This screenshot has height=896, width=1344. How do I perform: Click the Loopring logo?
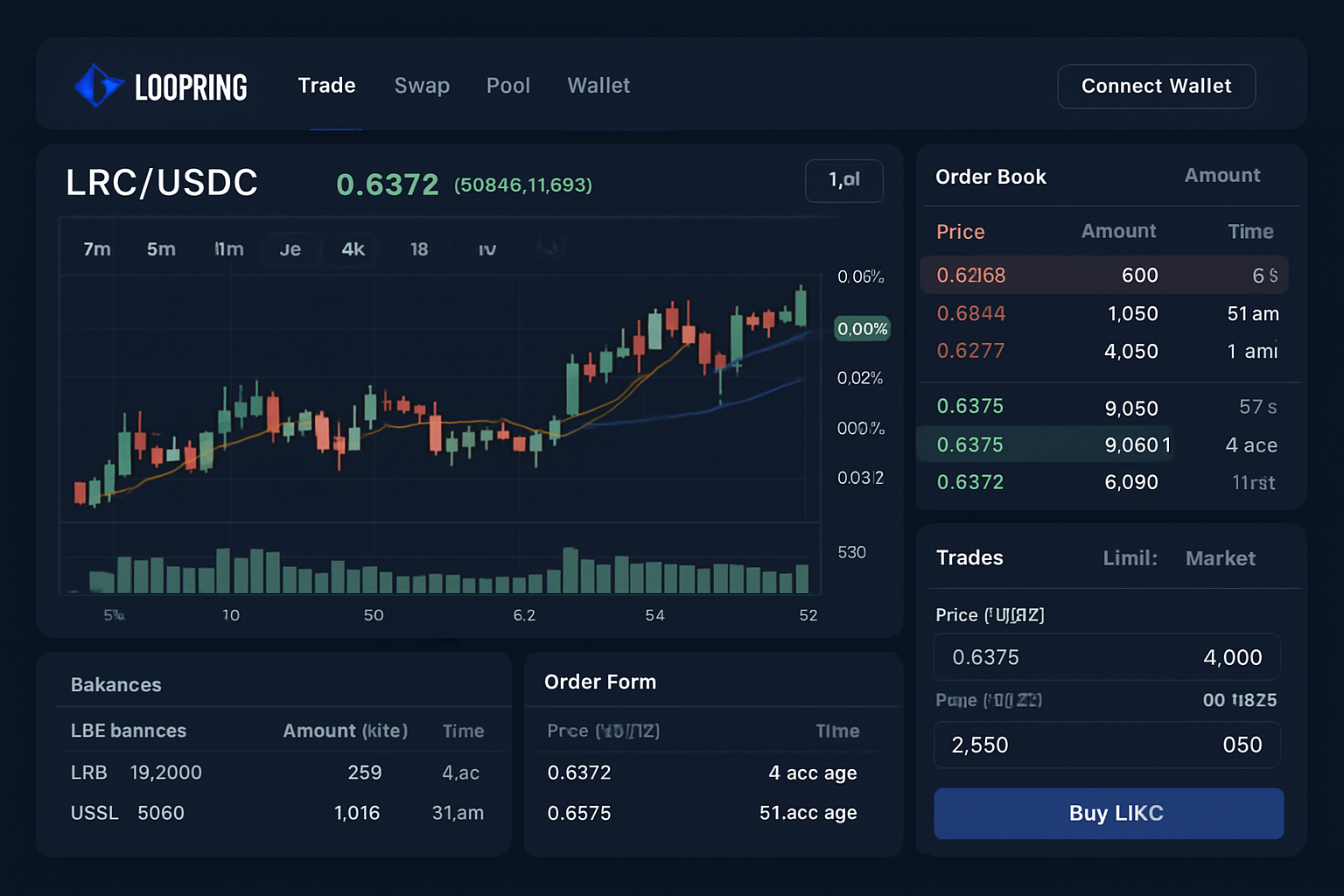point(161,85)
